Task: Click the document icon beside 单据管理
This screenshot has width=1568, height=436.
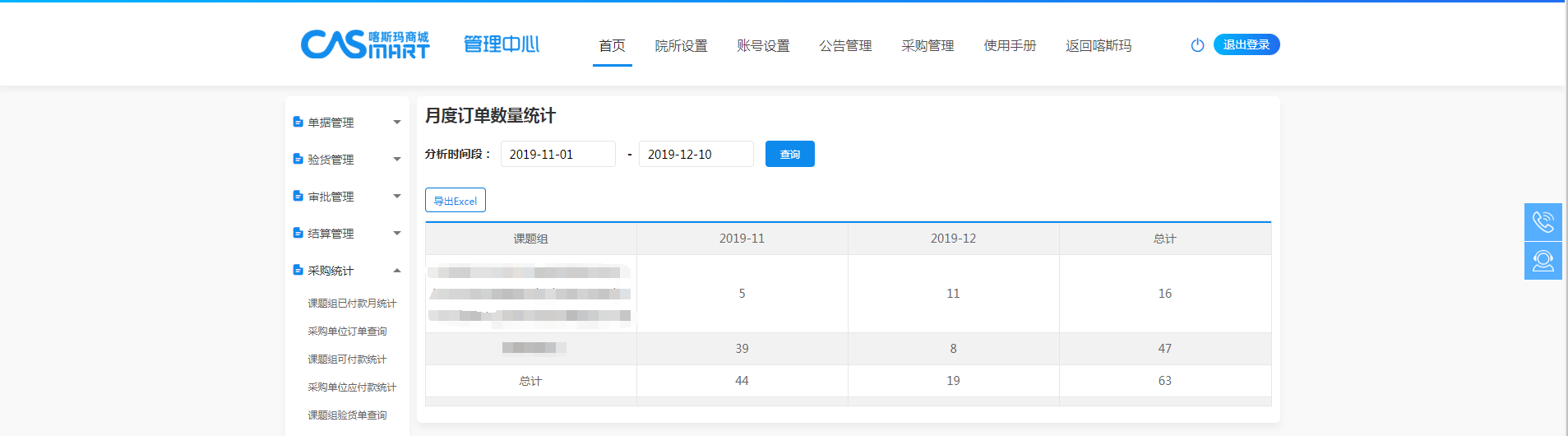Action: click(298, 122)
